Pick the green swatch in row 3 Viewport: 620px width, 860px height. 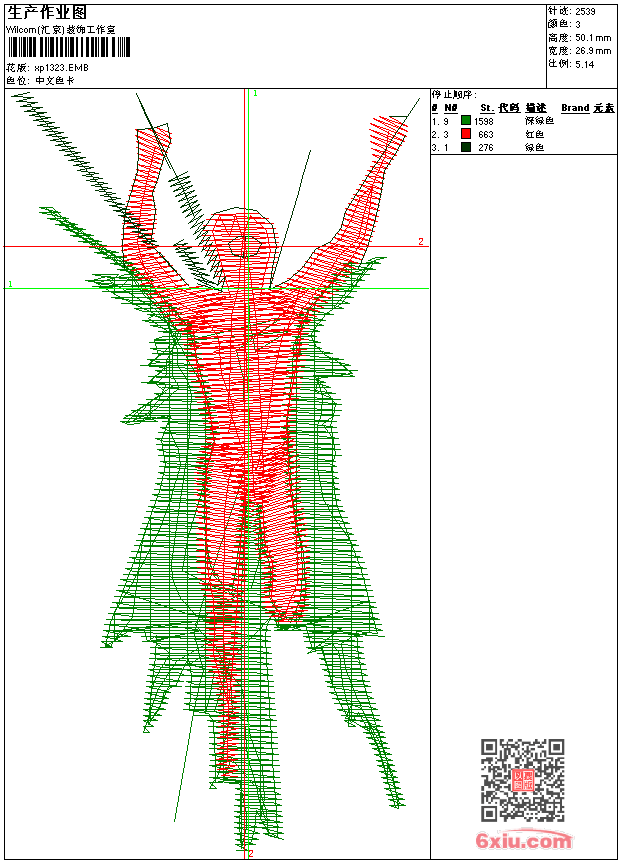coord(466,147)
